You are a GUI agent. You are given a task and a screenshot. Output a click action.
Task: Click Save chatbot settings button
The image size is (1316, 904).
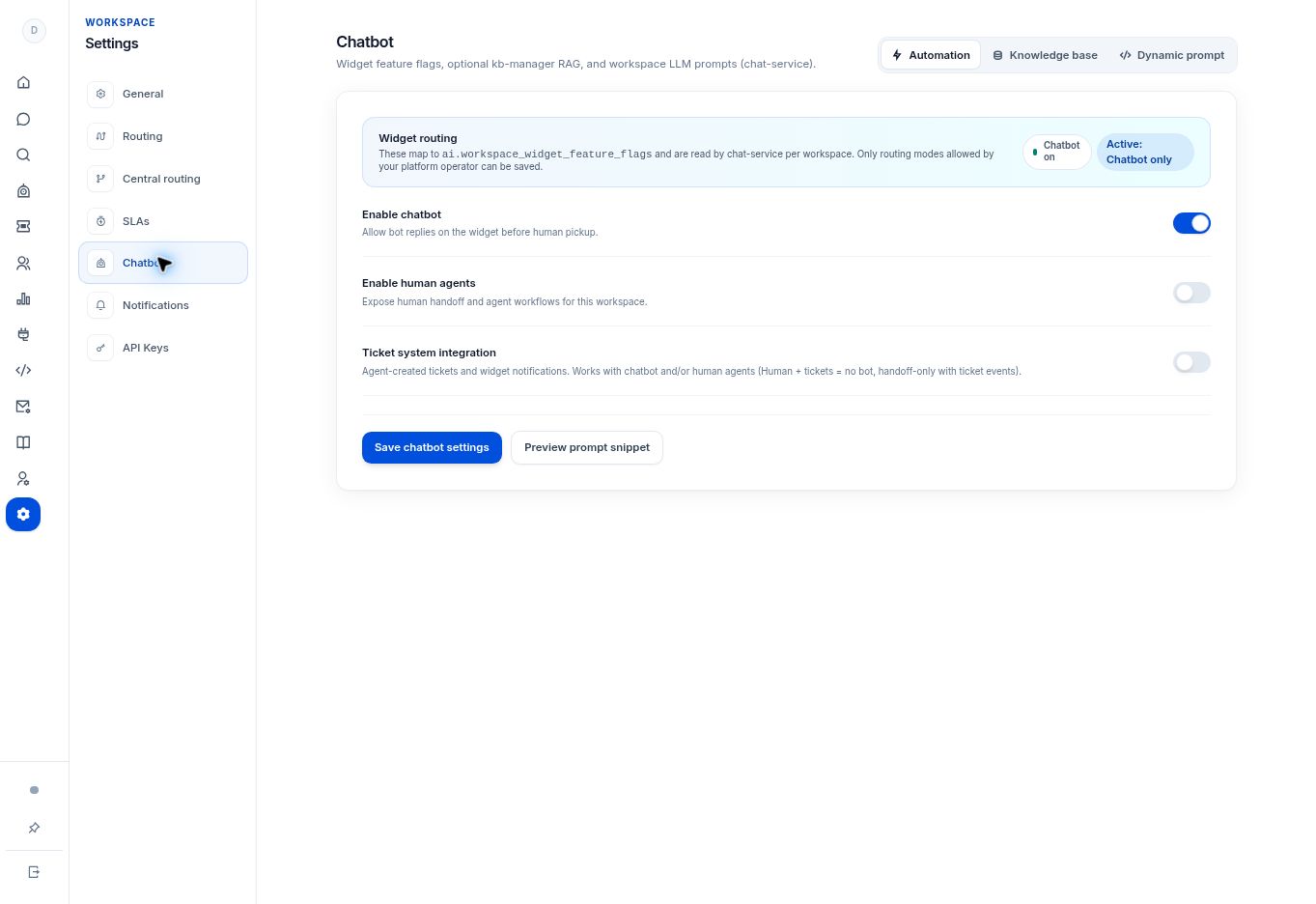(x=432, y=447)
